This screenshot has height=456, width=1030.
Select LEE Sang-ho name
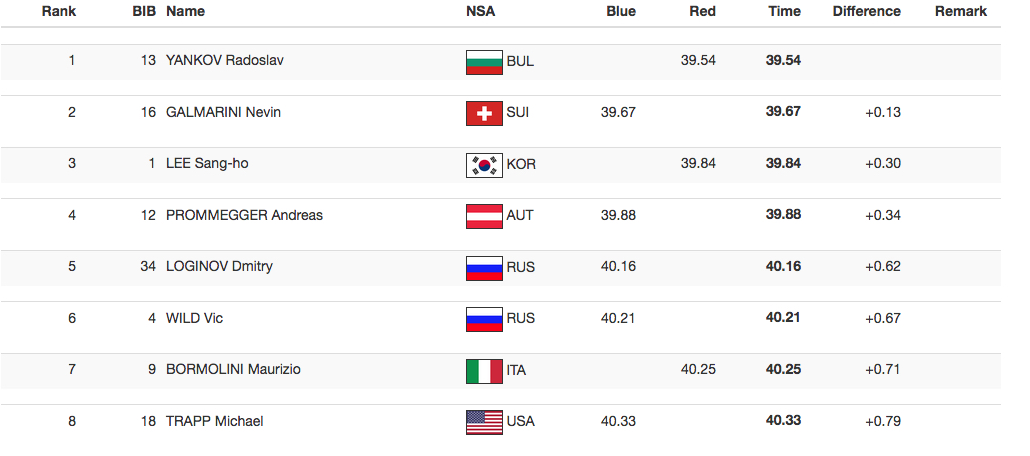207,164
